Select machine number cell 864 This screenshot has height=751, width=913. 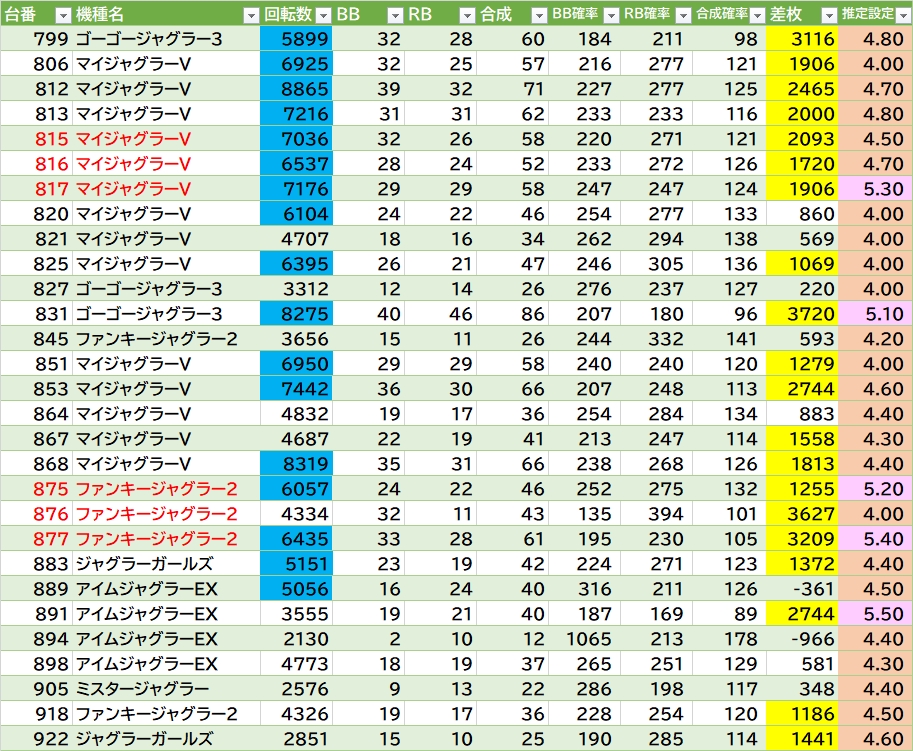click(x=36, y=415)
